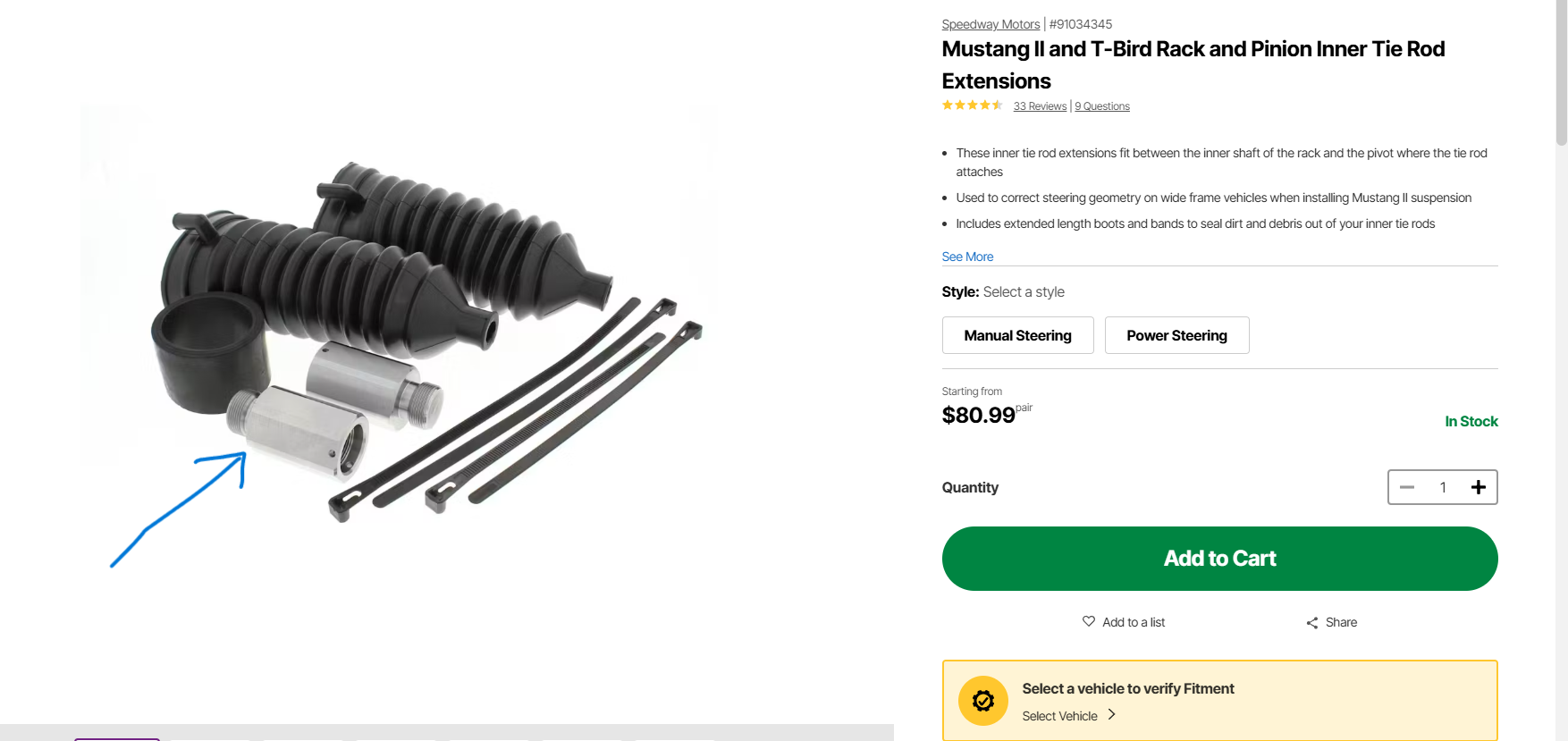Increase quantity with the plus icon
This screenshot has width=1568, height=741.
pos(1479,487)
